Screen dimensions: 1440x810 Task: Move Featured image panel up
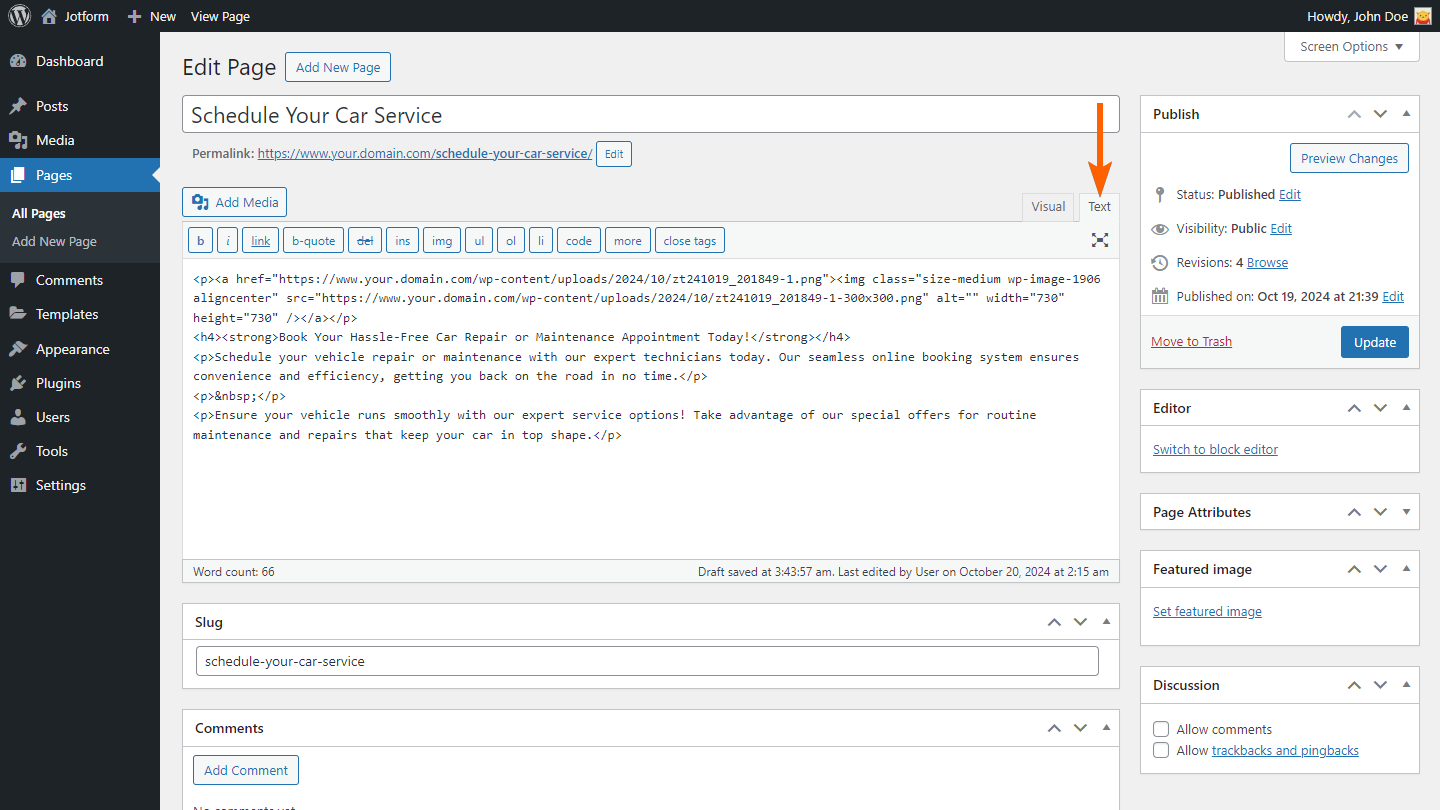1354,569
